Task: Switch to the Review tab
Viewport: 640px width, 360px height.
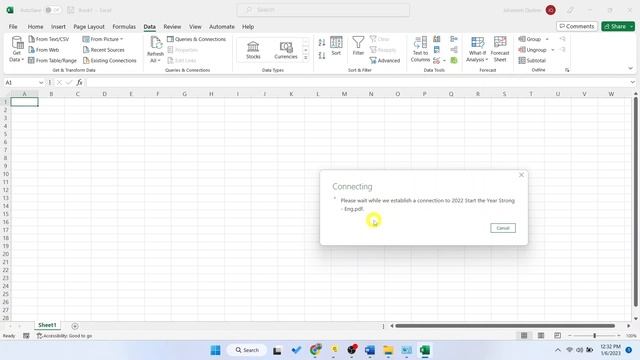Action: pos(172,27)
